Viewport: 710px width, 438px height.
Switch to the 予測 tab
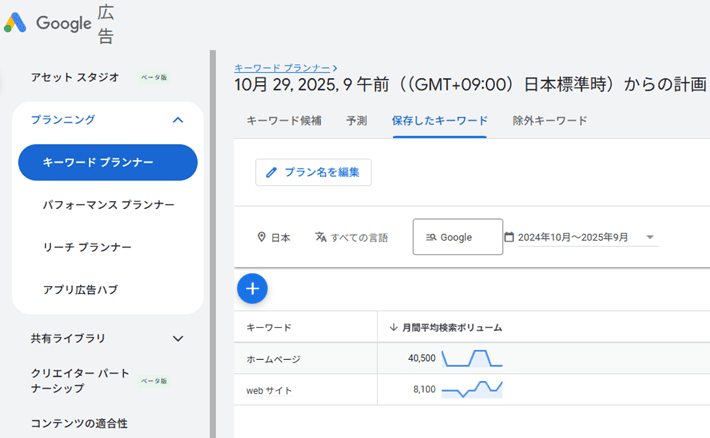(x=356, y=120)
